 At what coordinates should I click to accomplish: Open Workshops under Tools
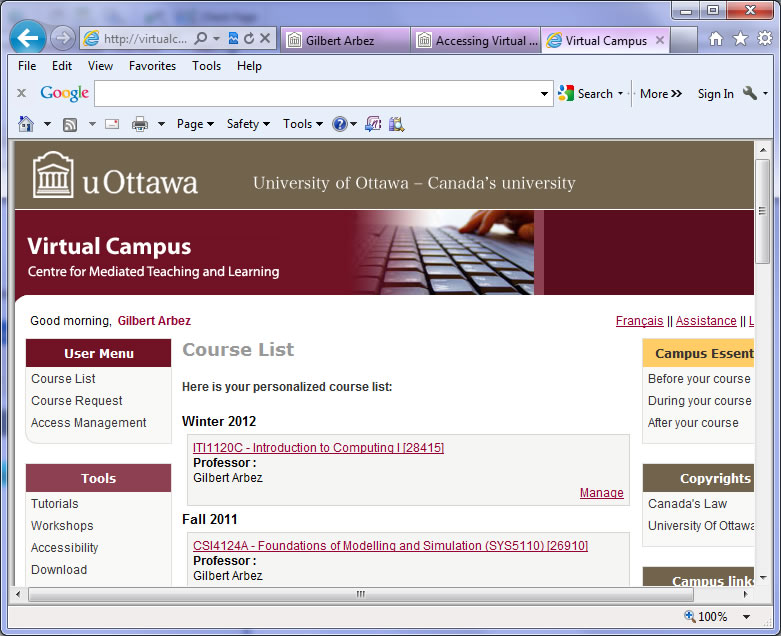click(62, 525)
